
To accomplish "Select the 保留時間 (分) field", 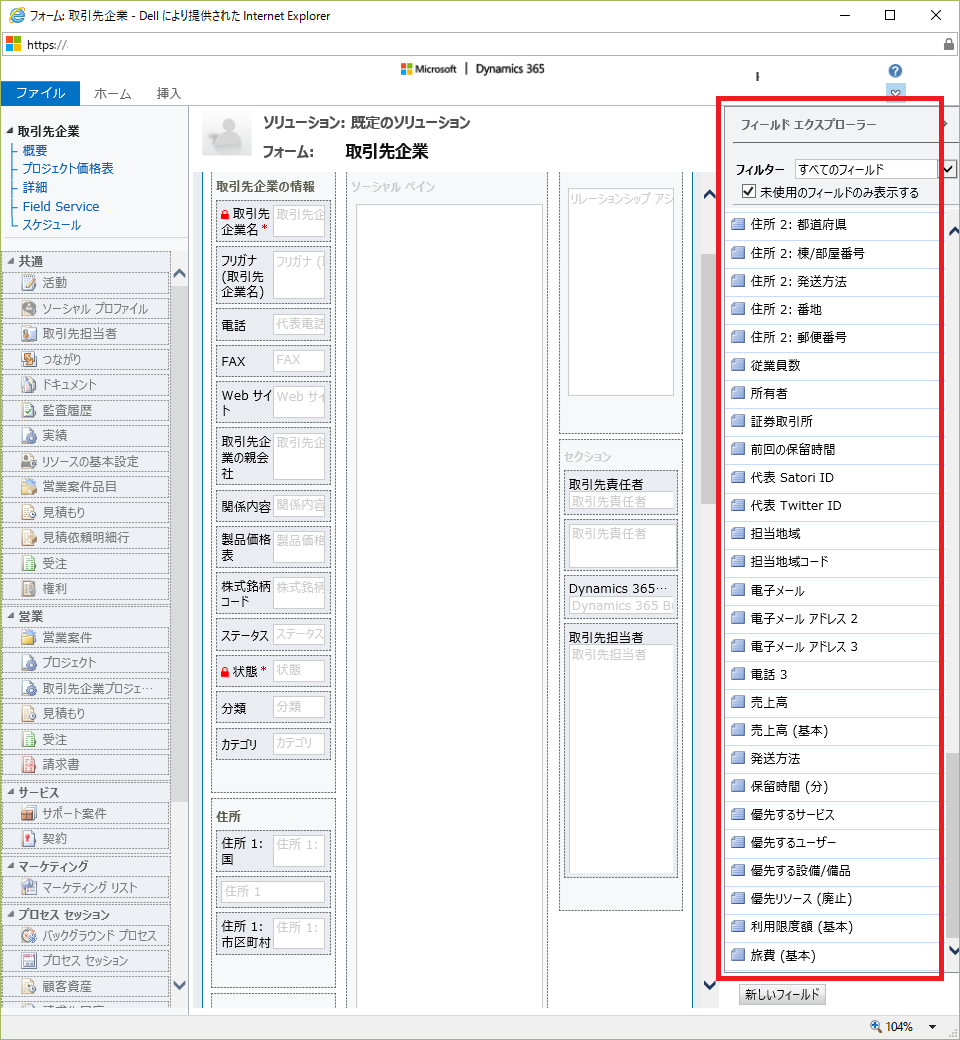I will coord(833,787).
